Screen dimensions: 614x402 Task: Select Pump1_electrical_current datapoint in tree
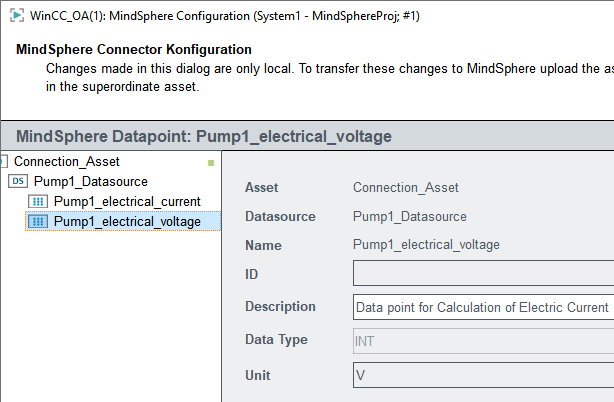point(127,202)
